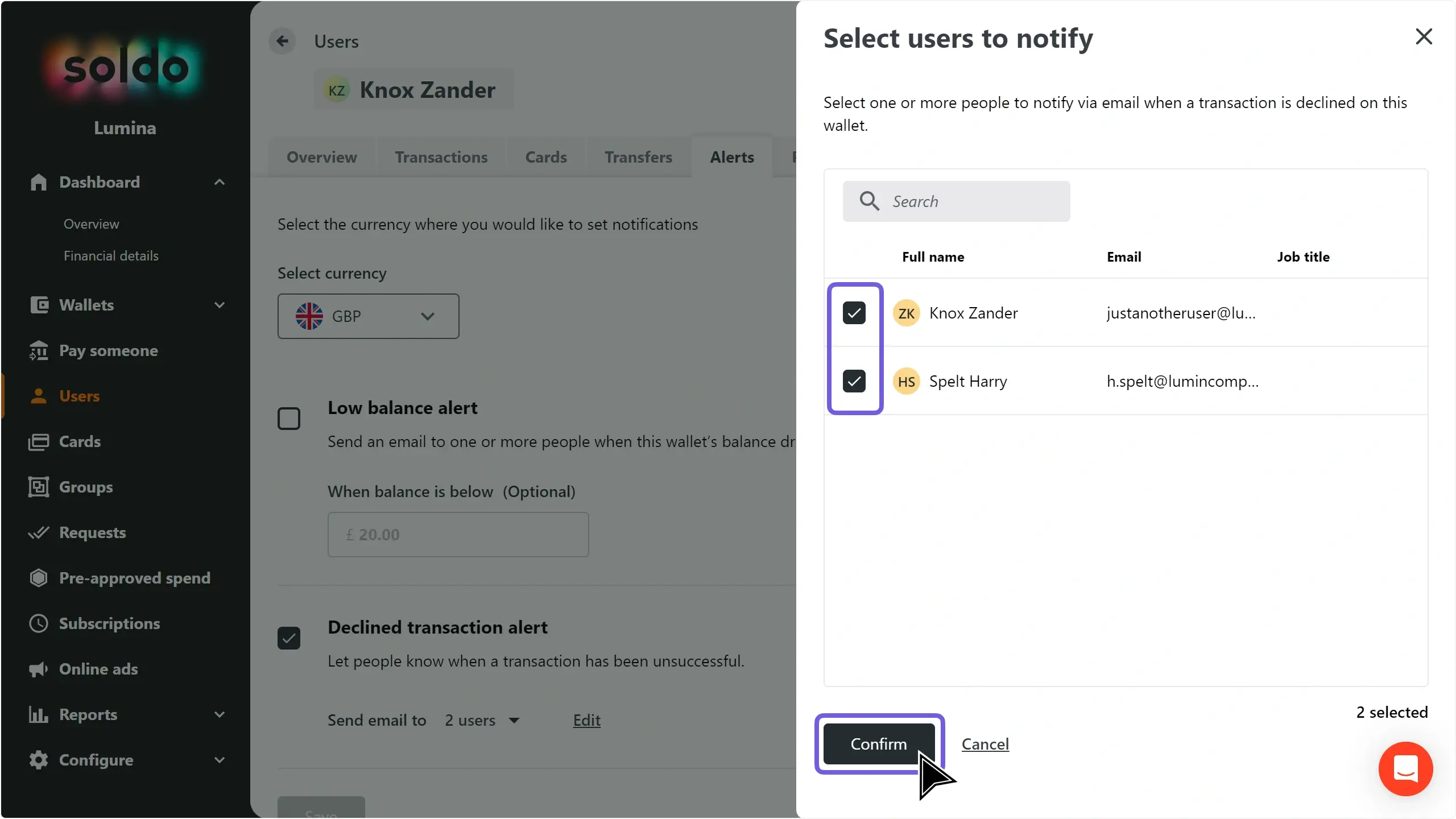Switch to the Overview tab

click(322, 157)
